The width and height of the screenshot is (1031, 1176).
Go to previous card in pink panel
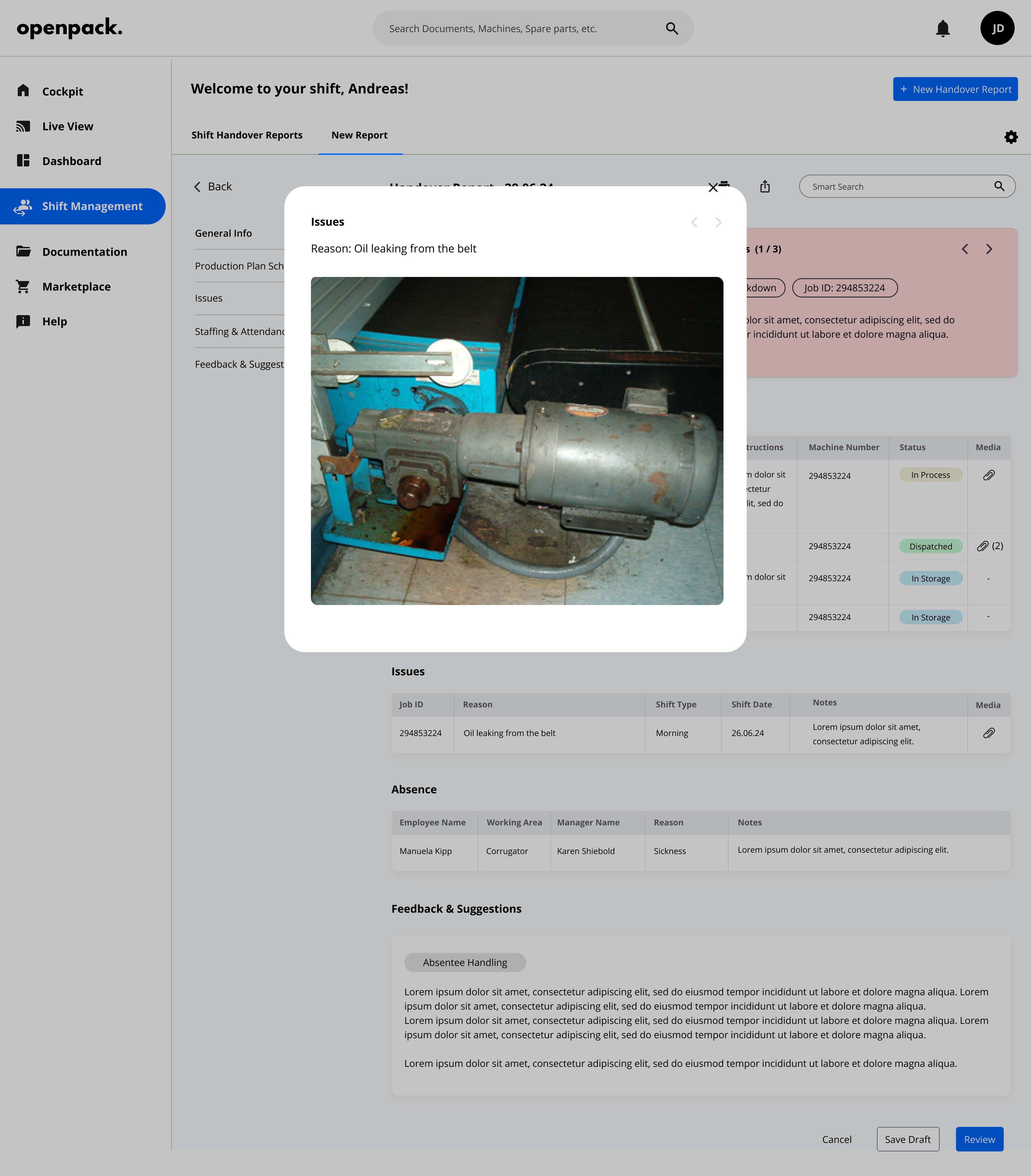pos(966,249)
